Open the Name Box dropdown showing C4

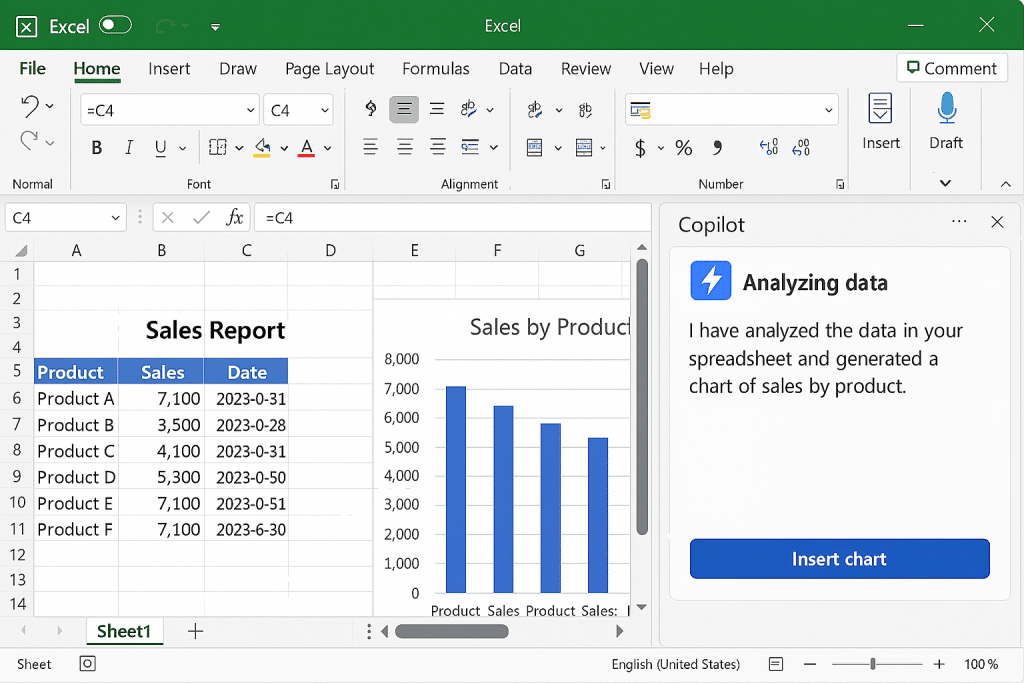pos(117,217)
